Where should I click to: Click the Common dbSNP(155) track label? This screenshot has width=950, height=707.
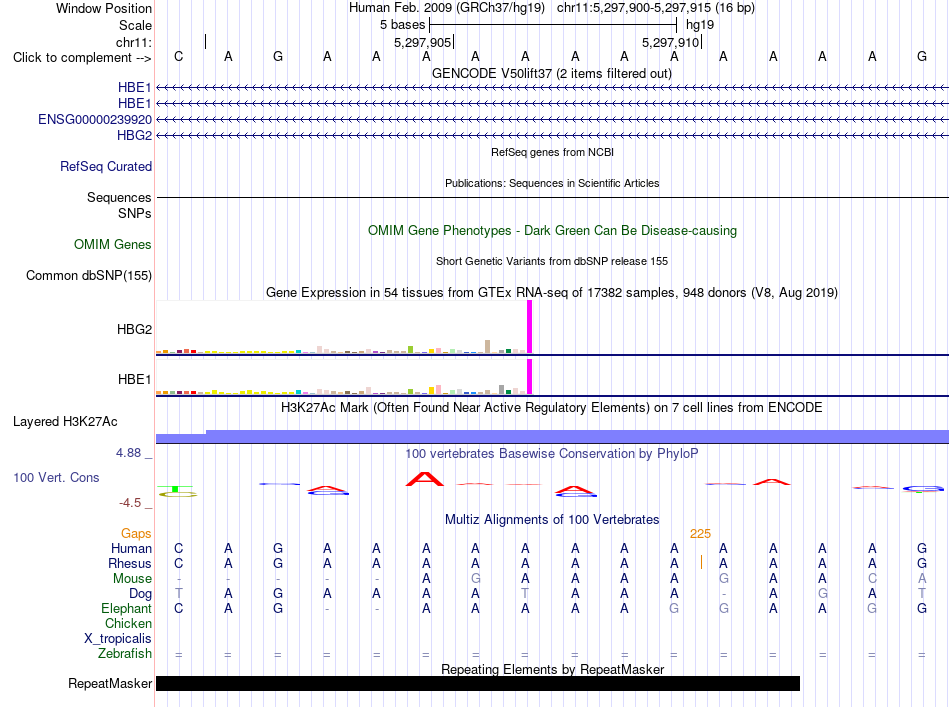click(89, 276)
